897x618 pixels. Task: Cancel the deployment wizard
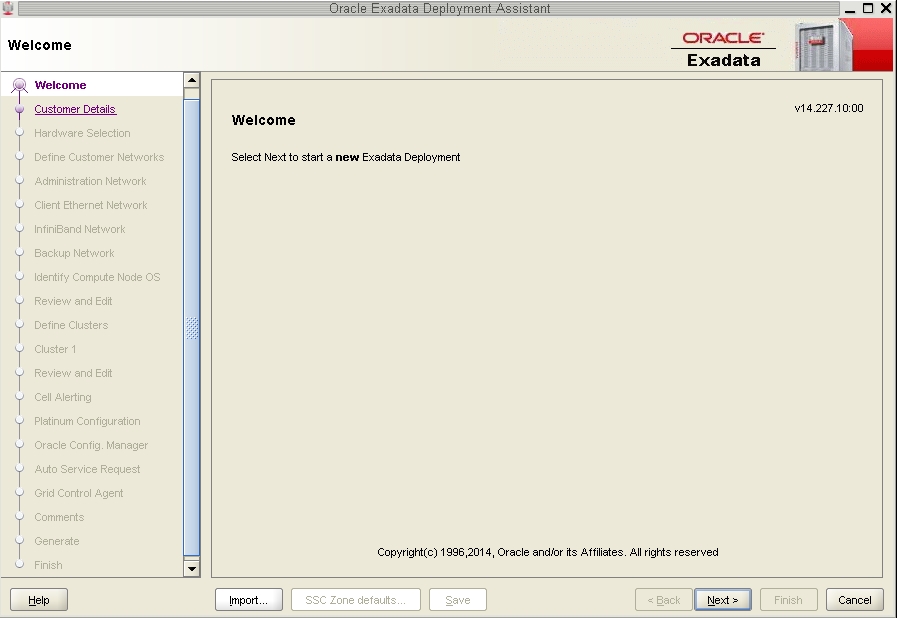[x=854, y=599]
